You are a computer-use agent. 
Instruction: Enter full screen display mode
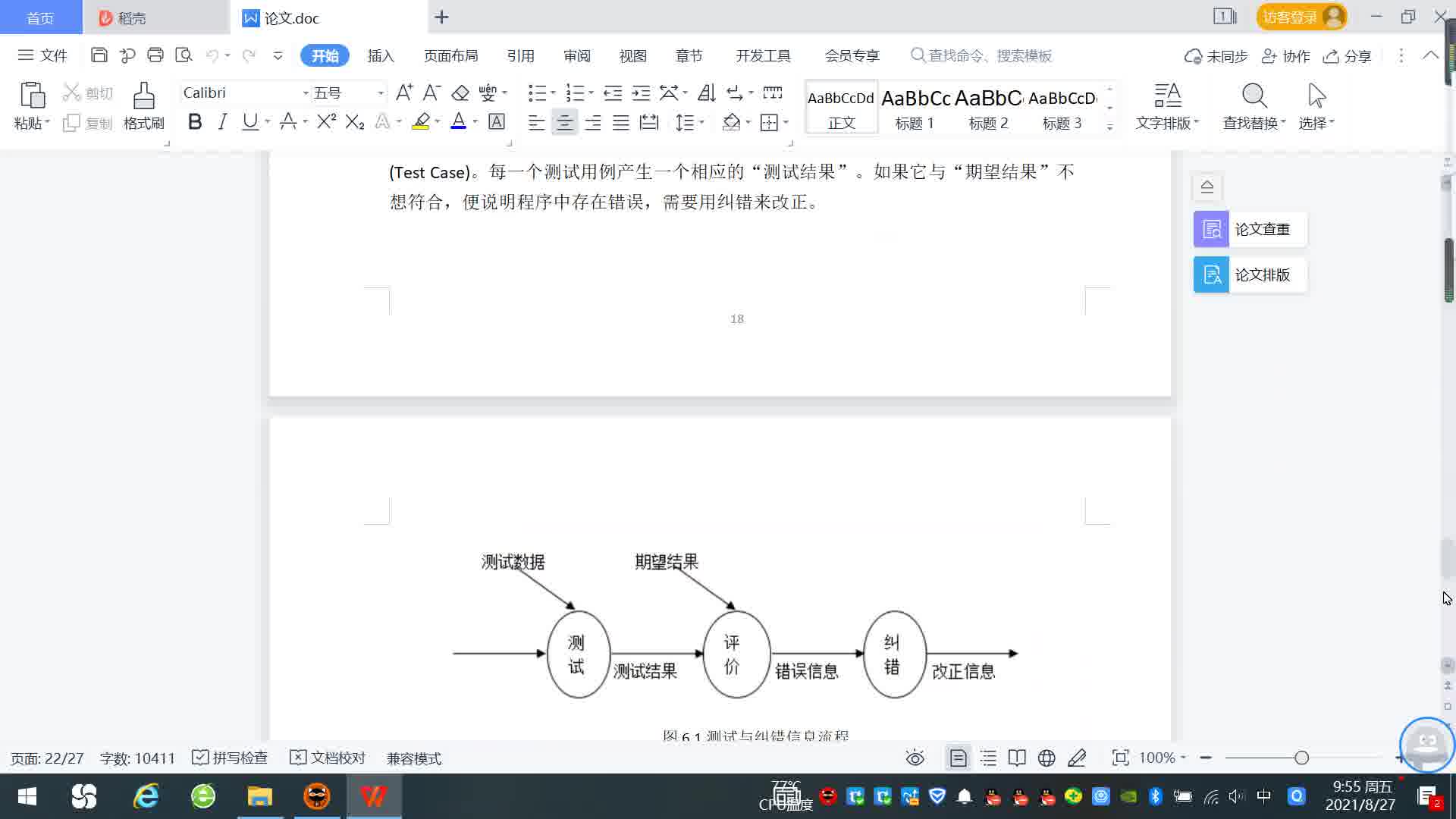click(1120, 758)
